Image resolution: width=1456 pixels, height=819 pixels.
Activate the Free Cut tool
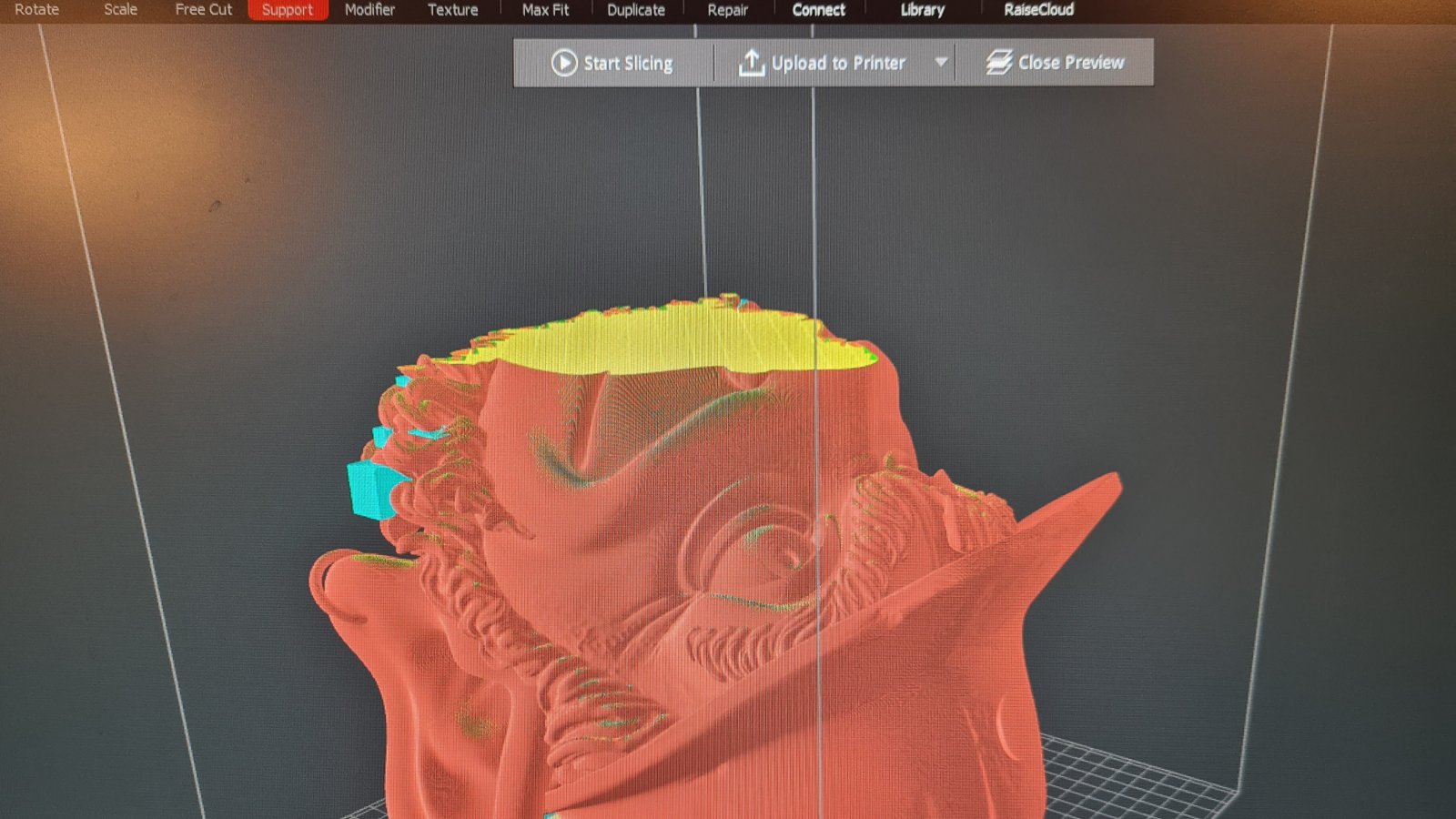203,10
